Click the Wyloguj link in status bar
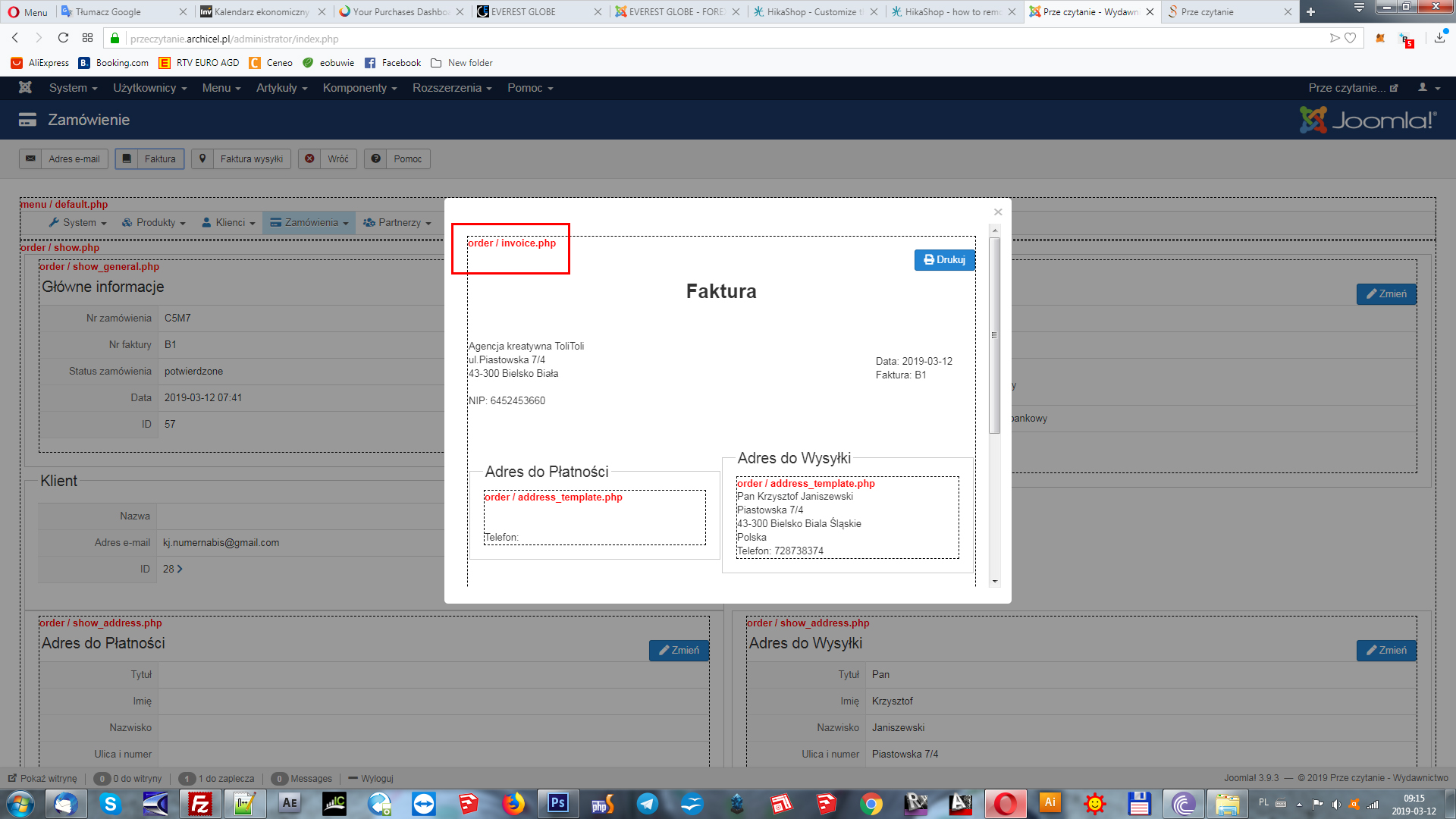 pos(376,779)
